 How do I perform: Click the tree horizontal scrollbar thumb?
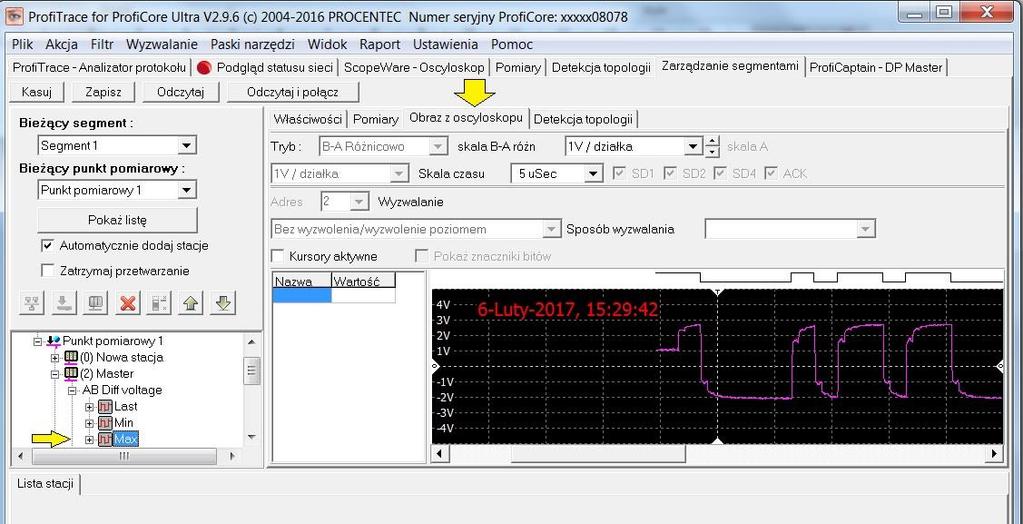coord(123,456)
